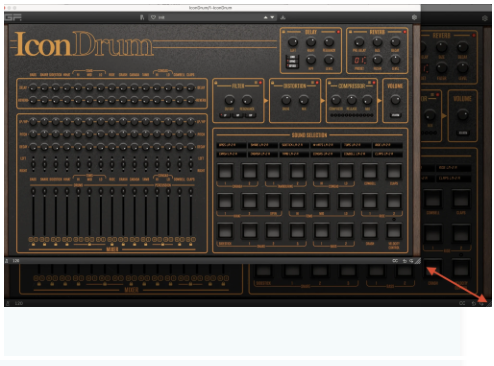Click the Distortion Drive knob
Viewport: 494px width, 366px height.
(286, 99)
